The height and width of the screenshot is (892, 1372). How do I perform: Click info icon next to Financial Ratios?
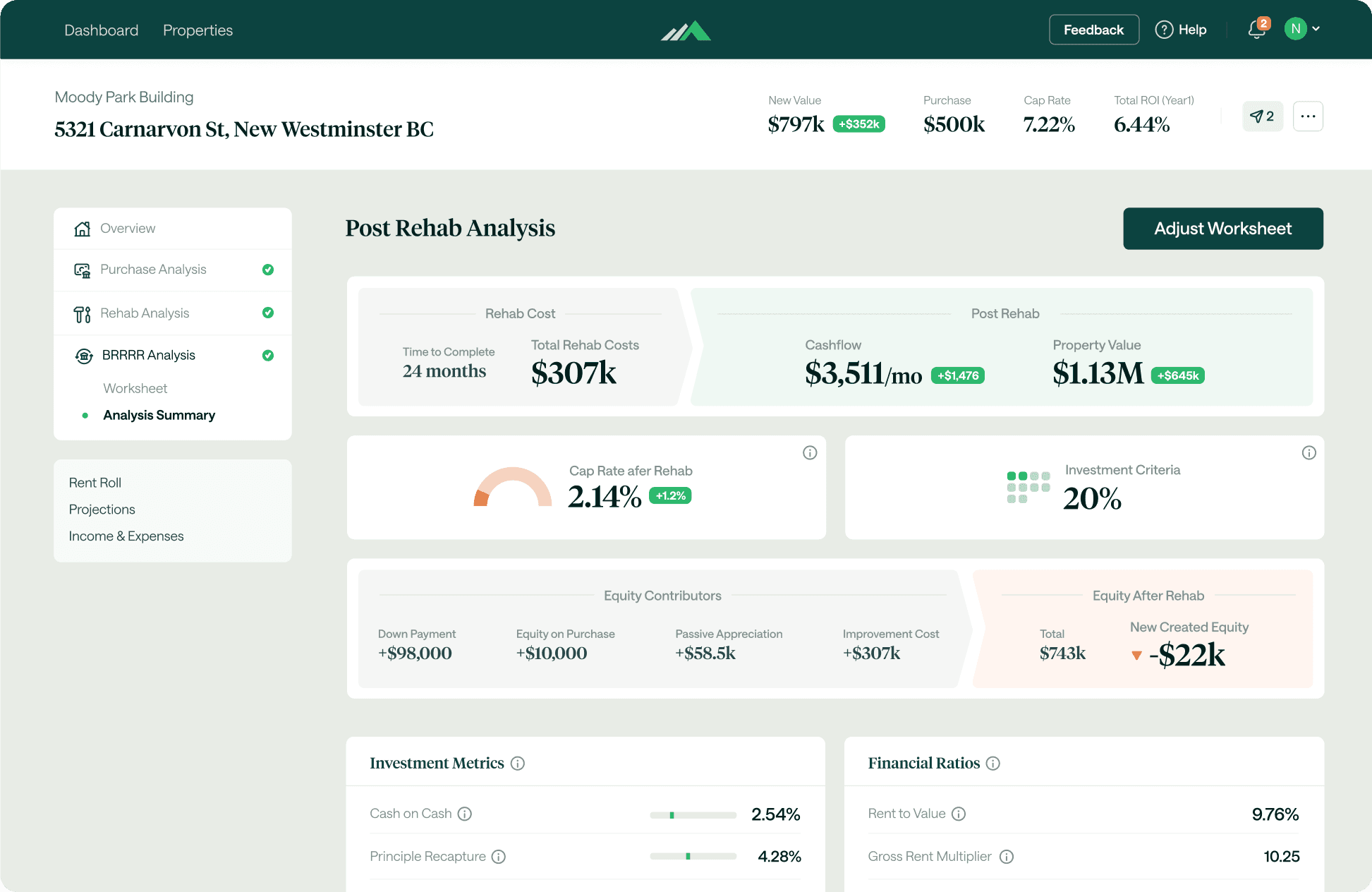[x=992, y=764]
